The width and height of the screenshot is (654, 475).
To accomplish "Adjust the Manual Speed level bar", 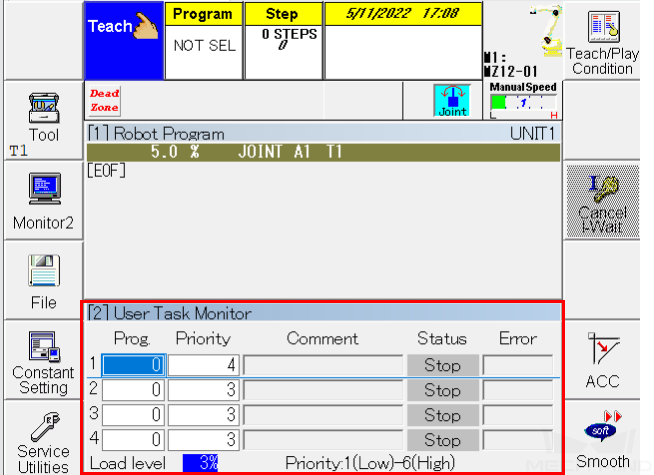I will click(x=523, y=103).
